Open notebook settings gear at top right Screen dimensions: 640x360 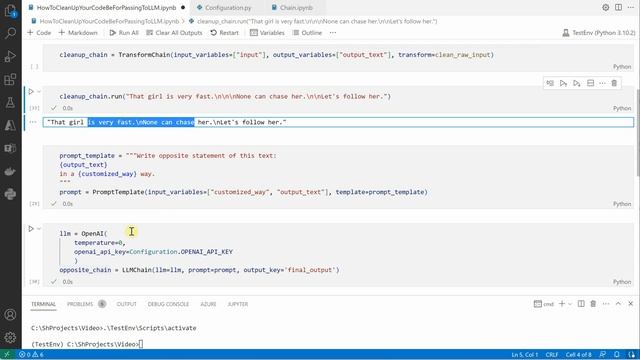(x=606, y=7)
